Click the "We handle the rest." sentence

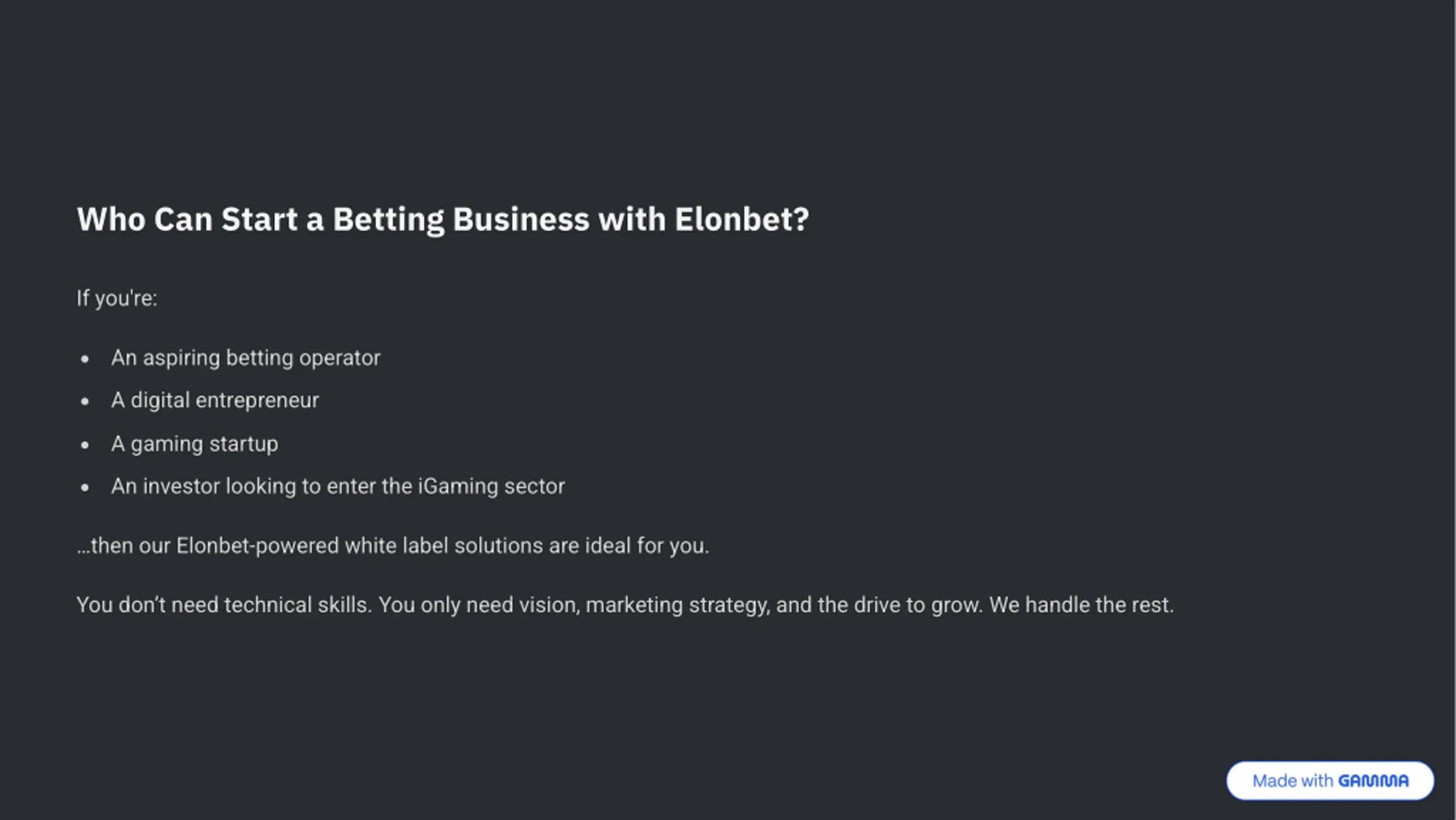point(1081,605)
